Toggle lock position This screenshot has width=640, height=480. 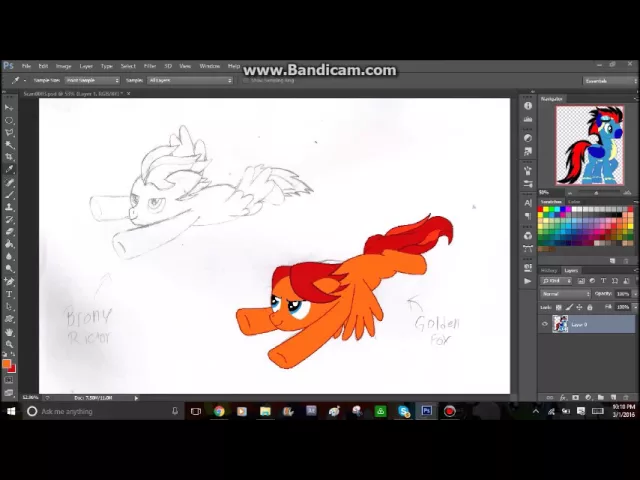(579, 307)
